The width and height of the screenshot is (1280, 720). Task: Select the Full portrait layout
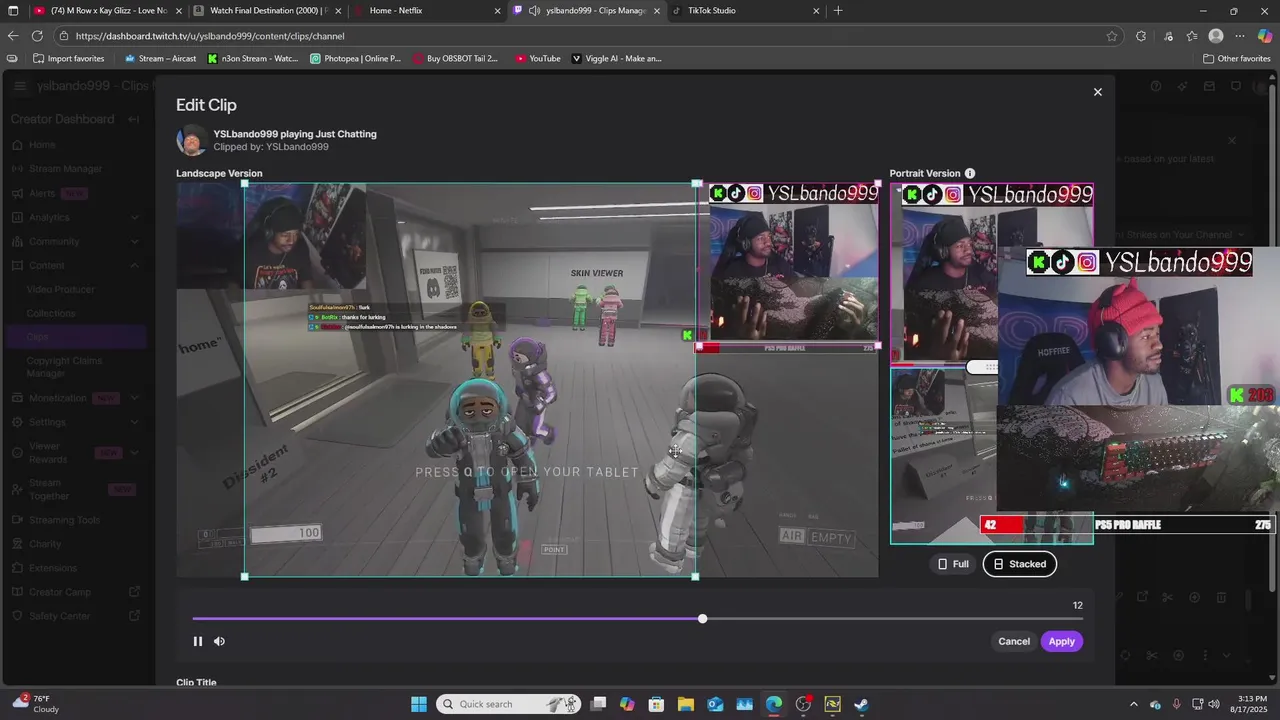(x=953, y=564)
